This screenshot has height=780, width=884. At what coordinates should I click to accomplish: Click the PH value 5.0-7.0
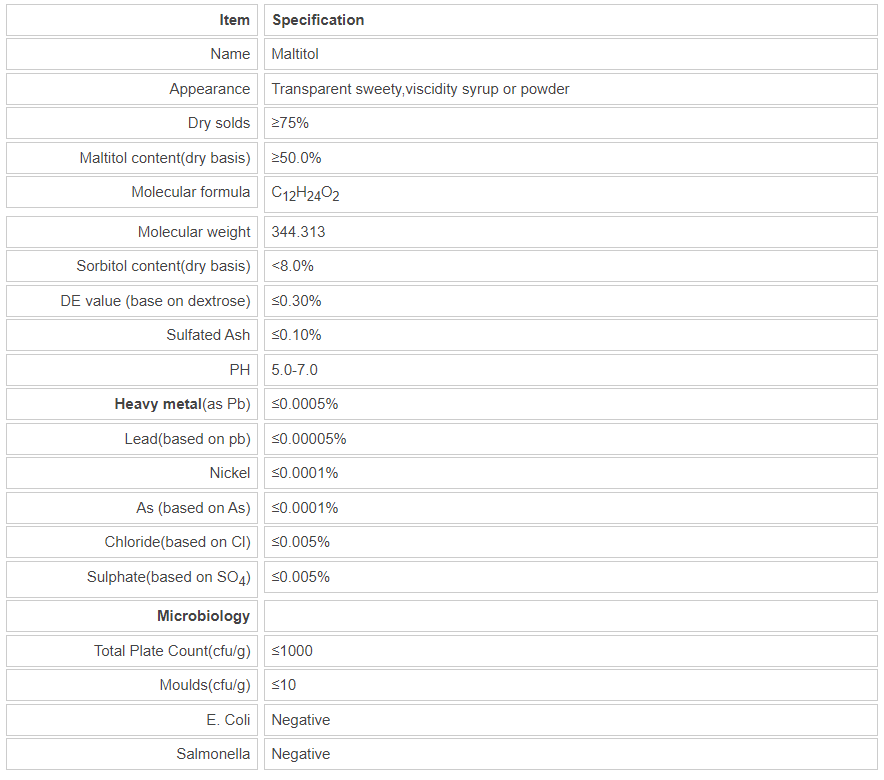coord(294,370)
